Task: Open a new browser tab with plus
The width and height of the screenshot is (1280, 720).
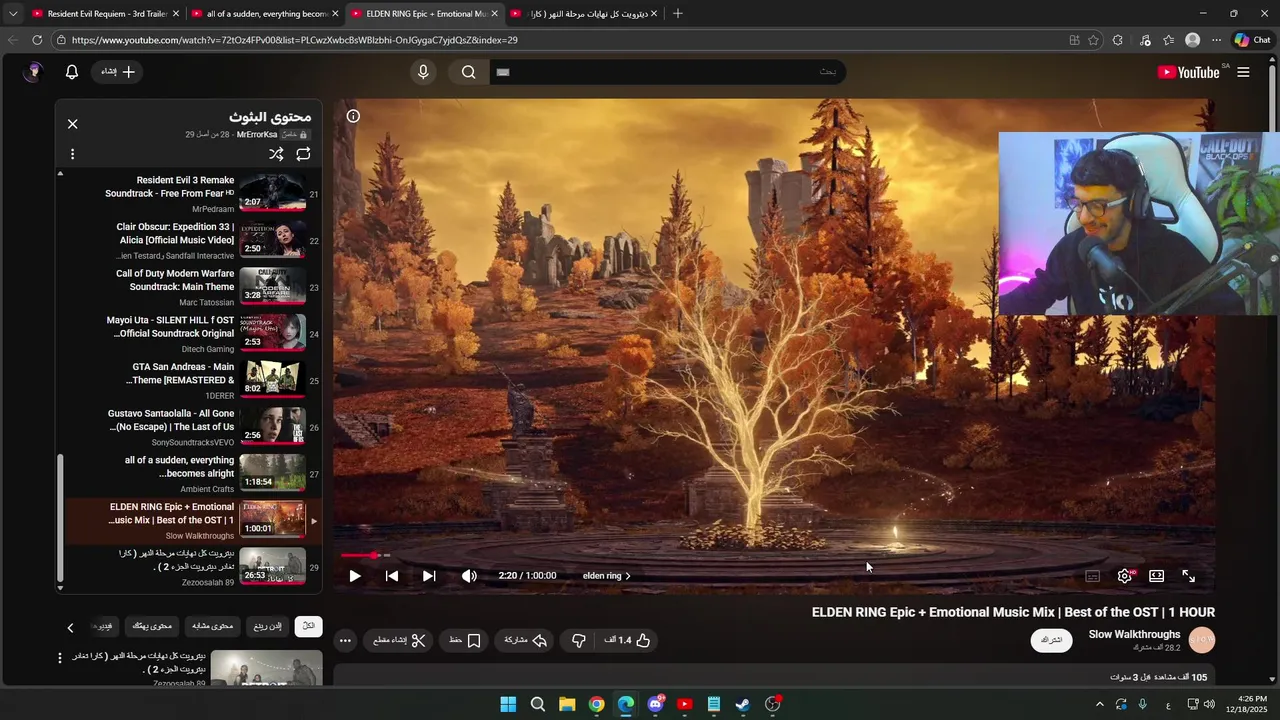Action: click(x=678, y=14)
